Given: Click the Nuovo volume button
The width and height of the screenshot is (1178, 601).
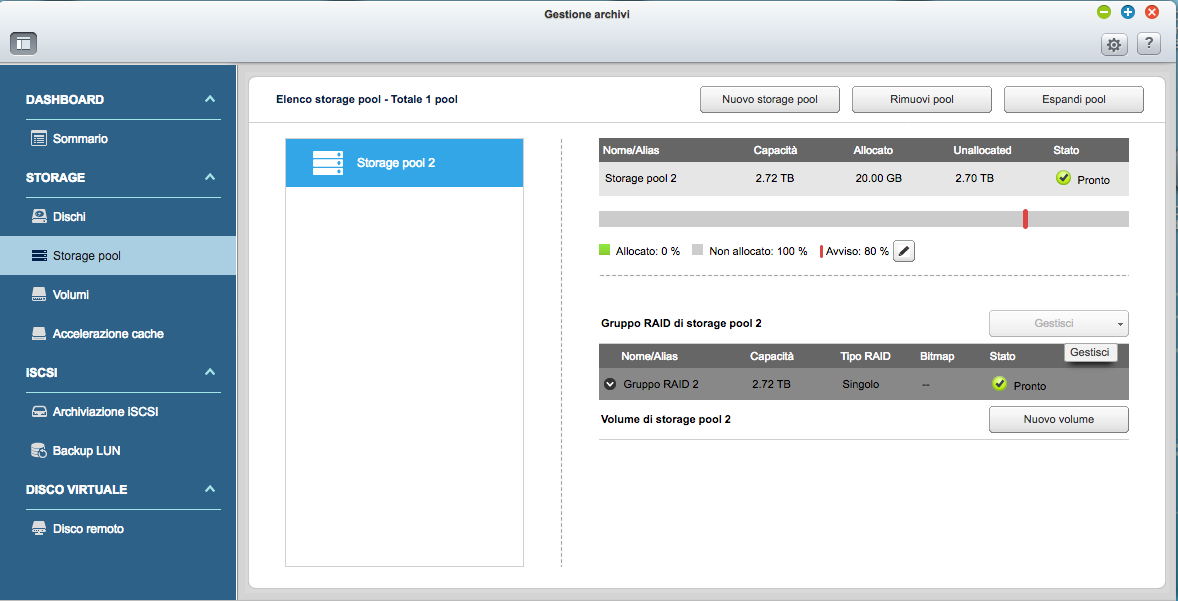Looking at the screenshot, I should [1058, 420].
